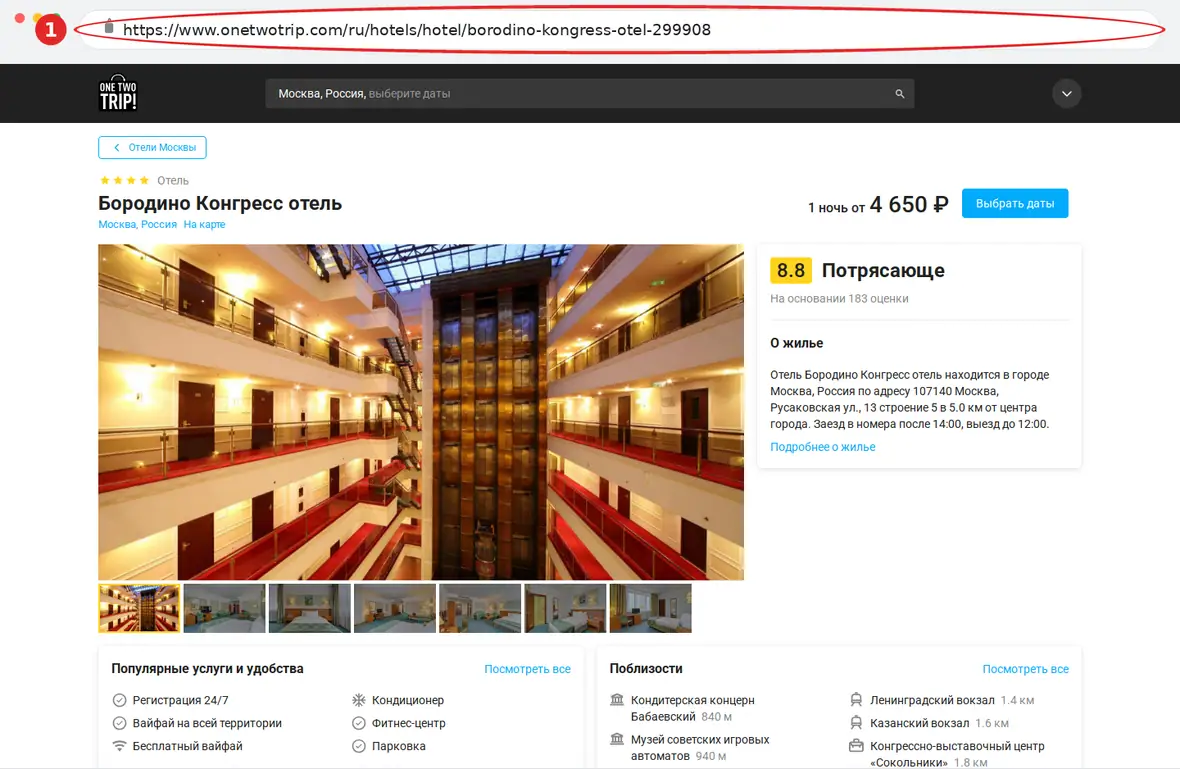Viewport: 1180px width, 769px height.
Task: Click the Парковка checkmark icon
Action: coord(359,746)
